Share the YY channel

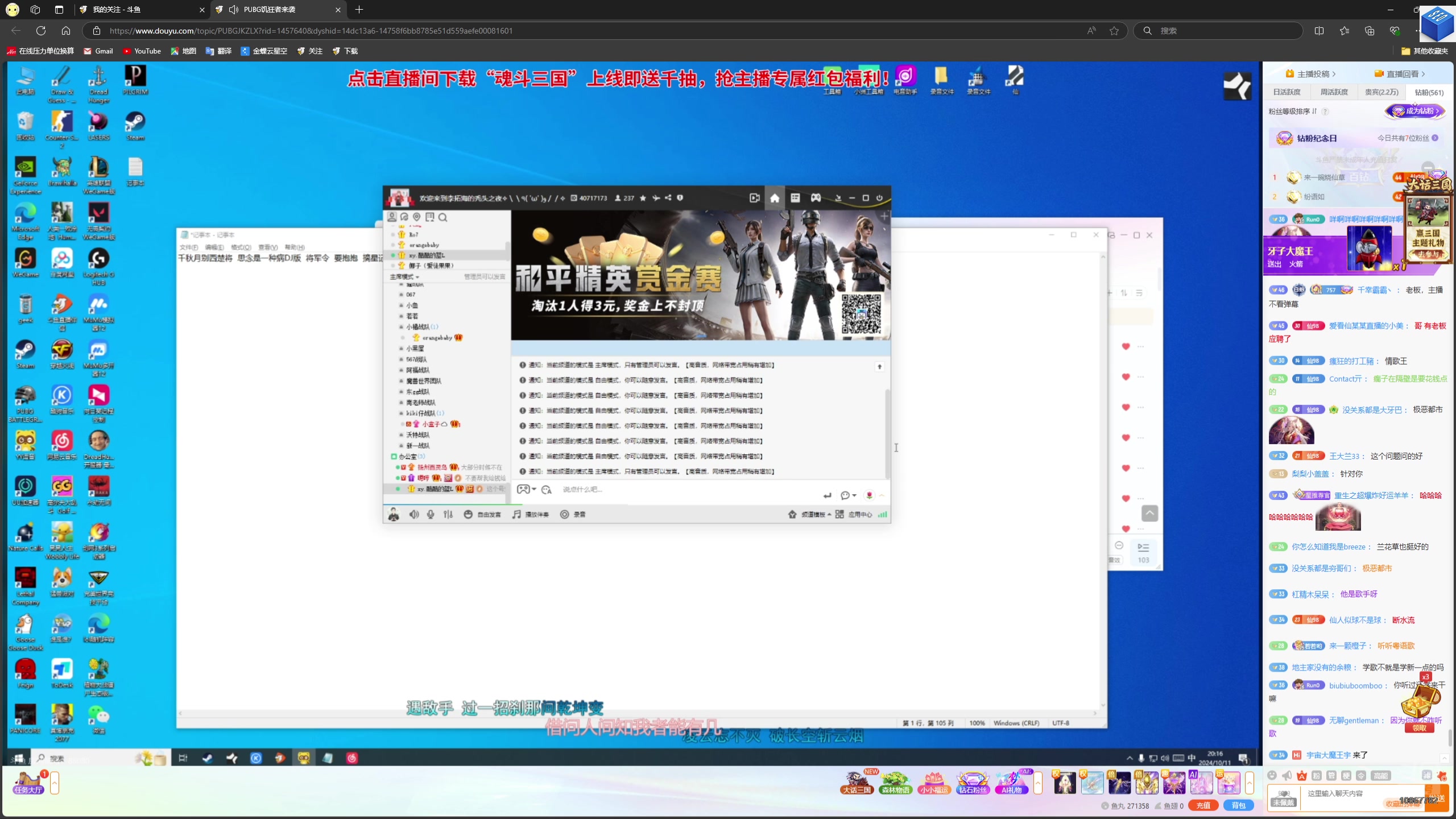click(x=668, y=198)
